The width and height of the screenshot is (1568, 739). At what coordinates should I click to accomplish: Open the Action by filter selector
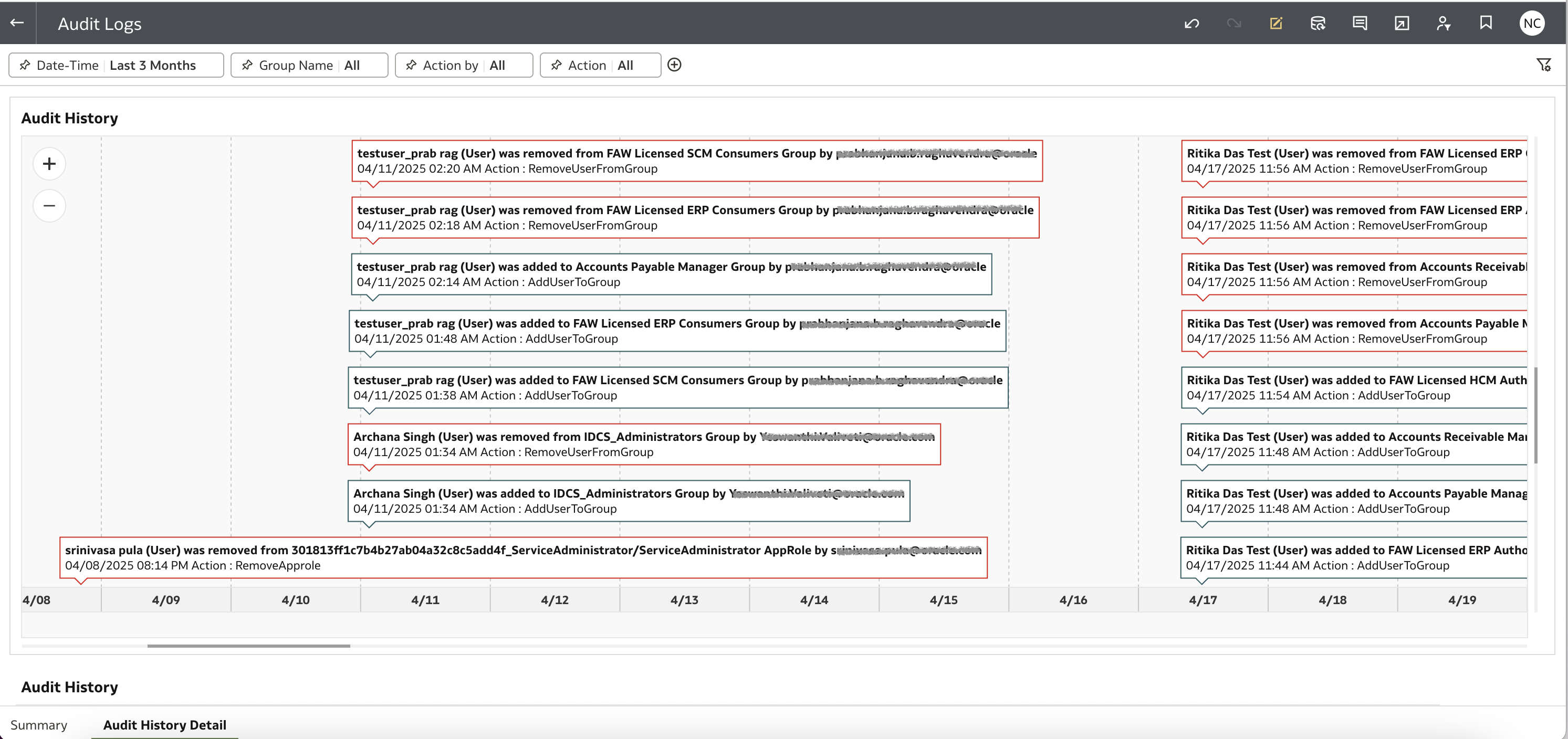497,65
